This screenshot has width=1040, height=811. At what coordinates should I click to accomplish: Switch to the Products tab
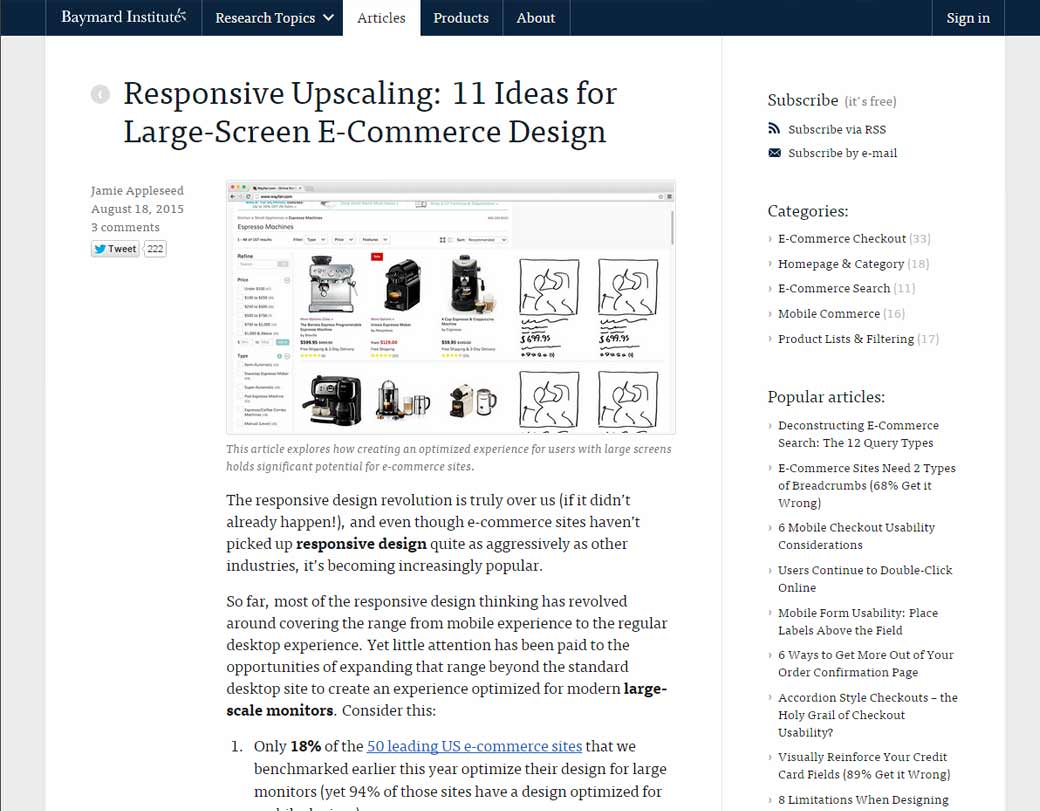click(x=460, y=17)
